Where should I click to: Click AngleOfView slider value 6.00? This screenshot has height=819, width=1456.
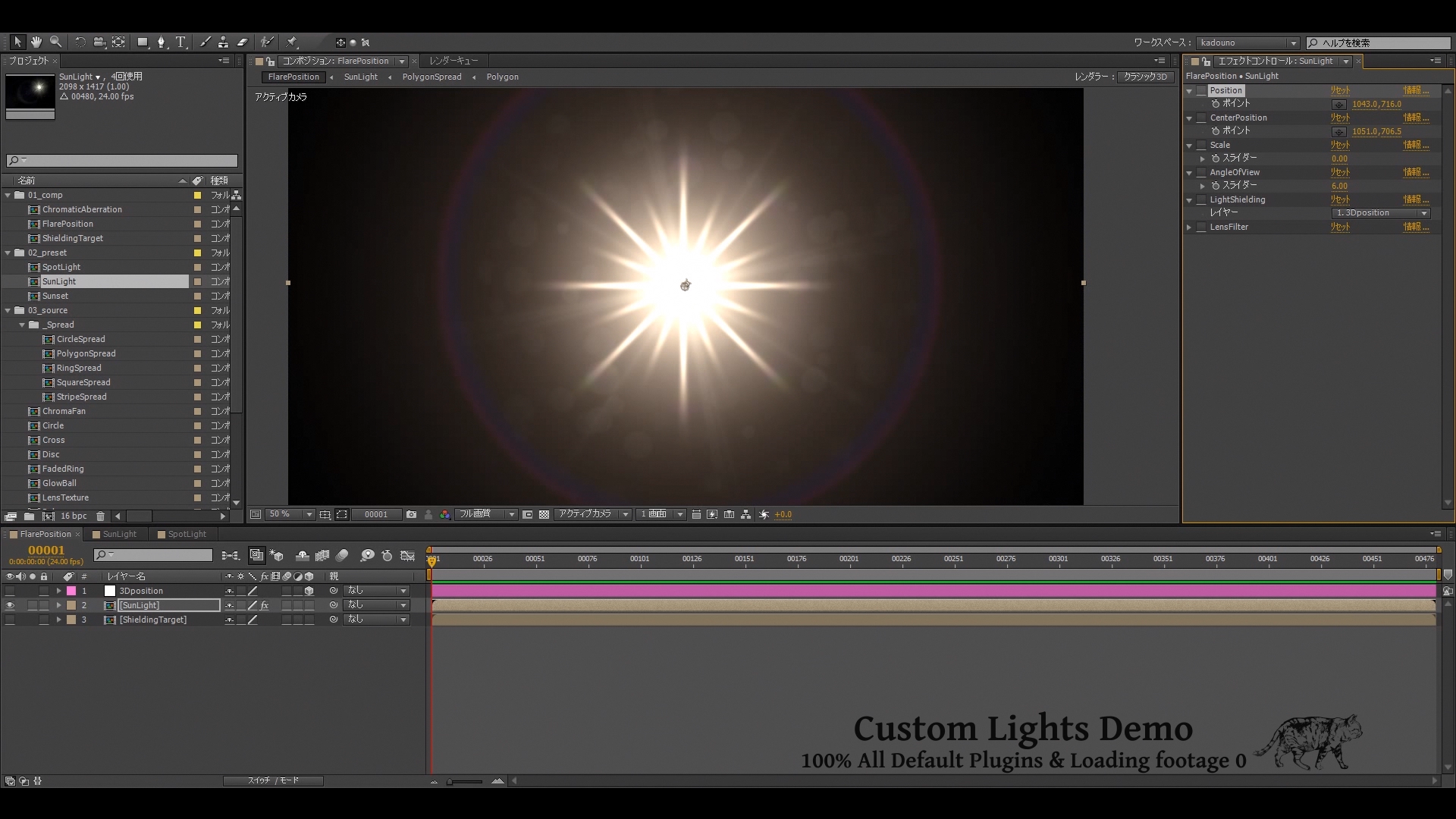(x=1340, y=186)
